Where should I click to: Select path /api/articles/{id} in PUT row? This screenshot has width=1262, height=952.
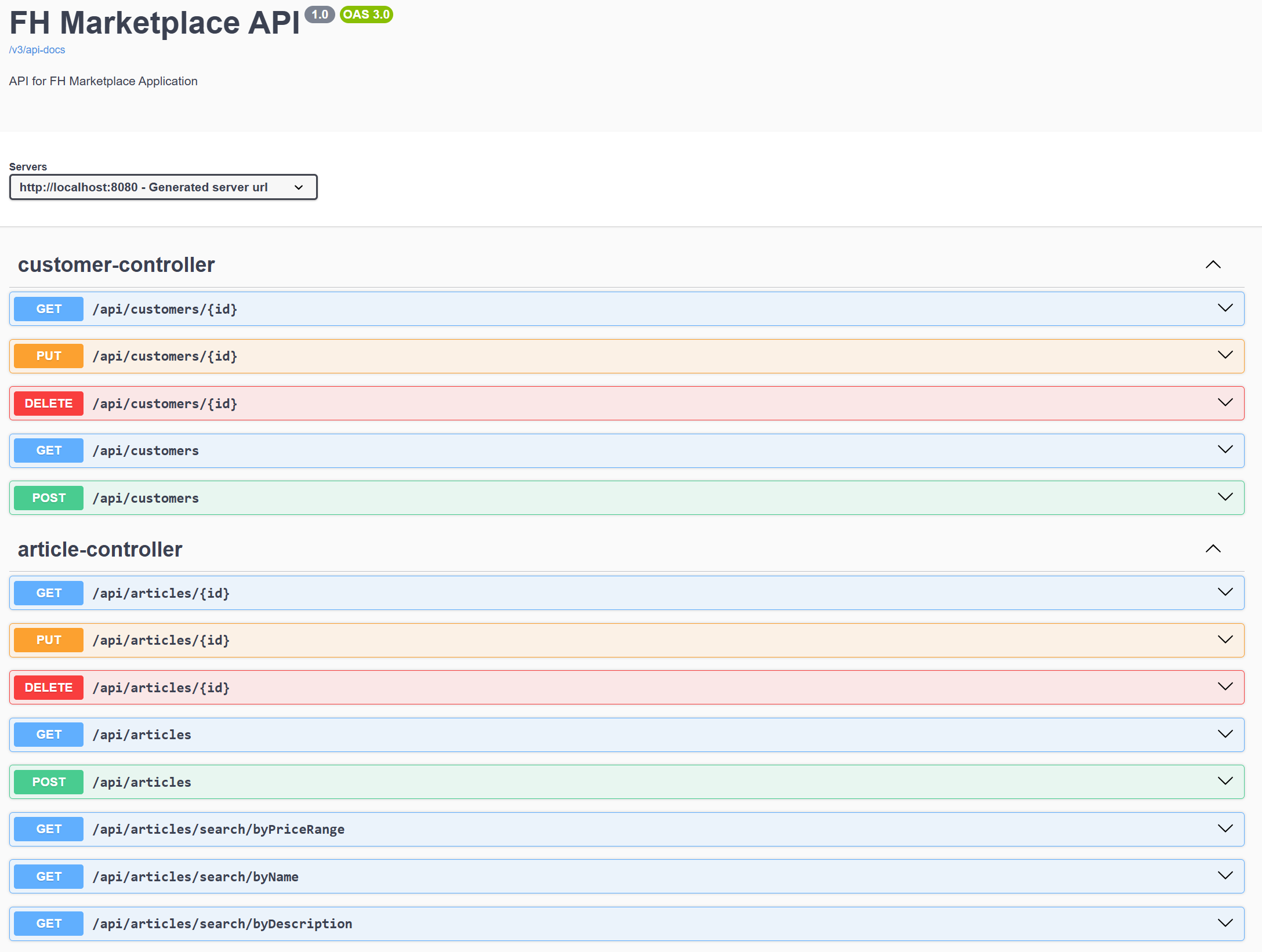click(161, 640)
